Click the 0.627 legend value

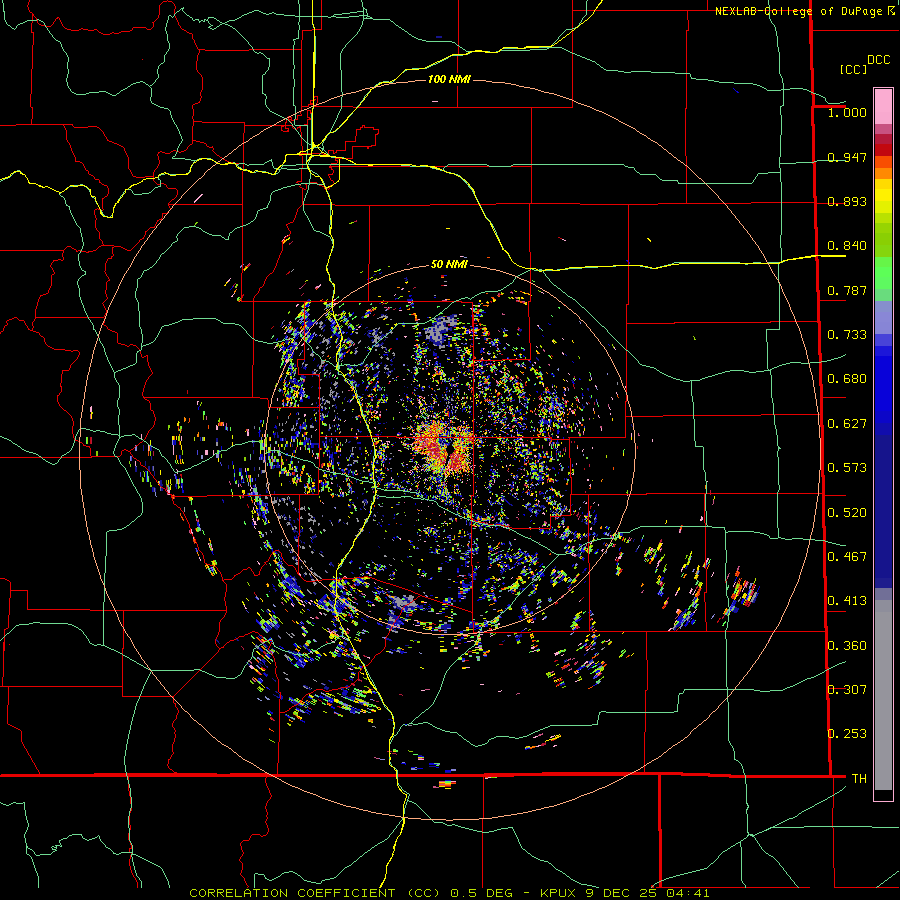[x=847, y=424]
